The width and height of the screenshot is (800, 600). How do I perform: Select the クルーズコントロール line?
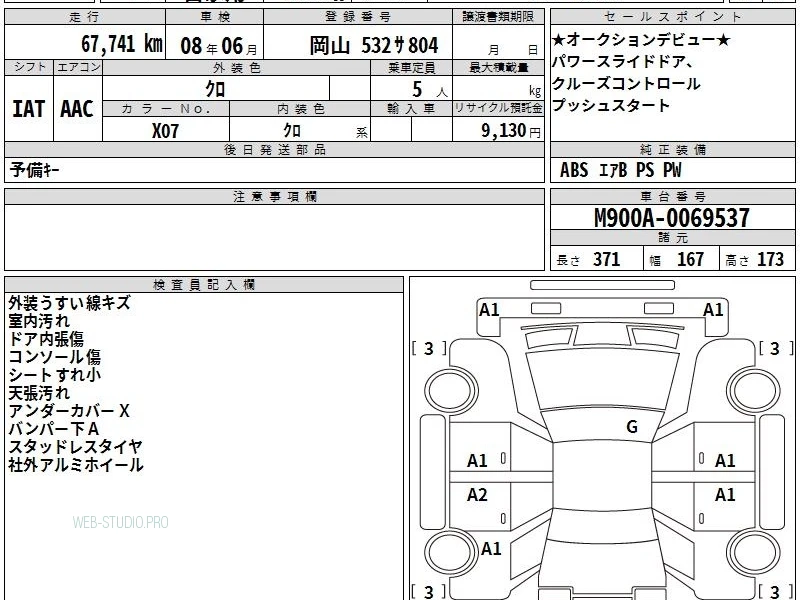626,84
